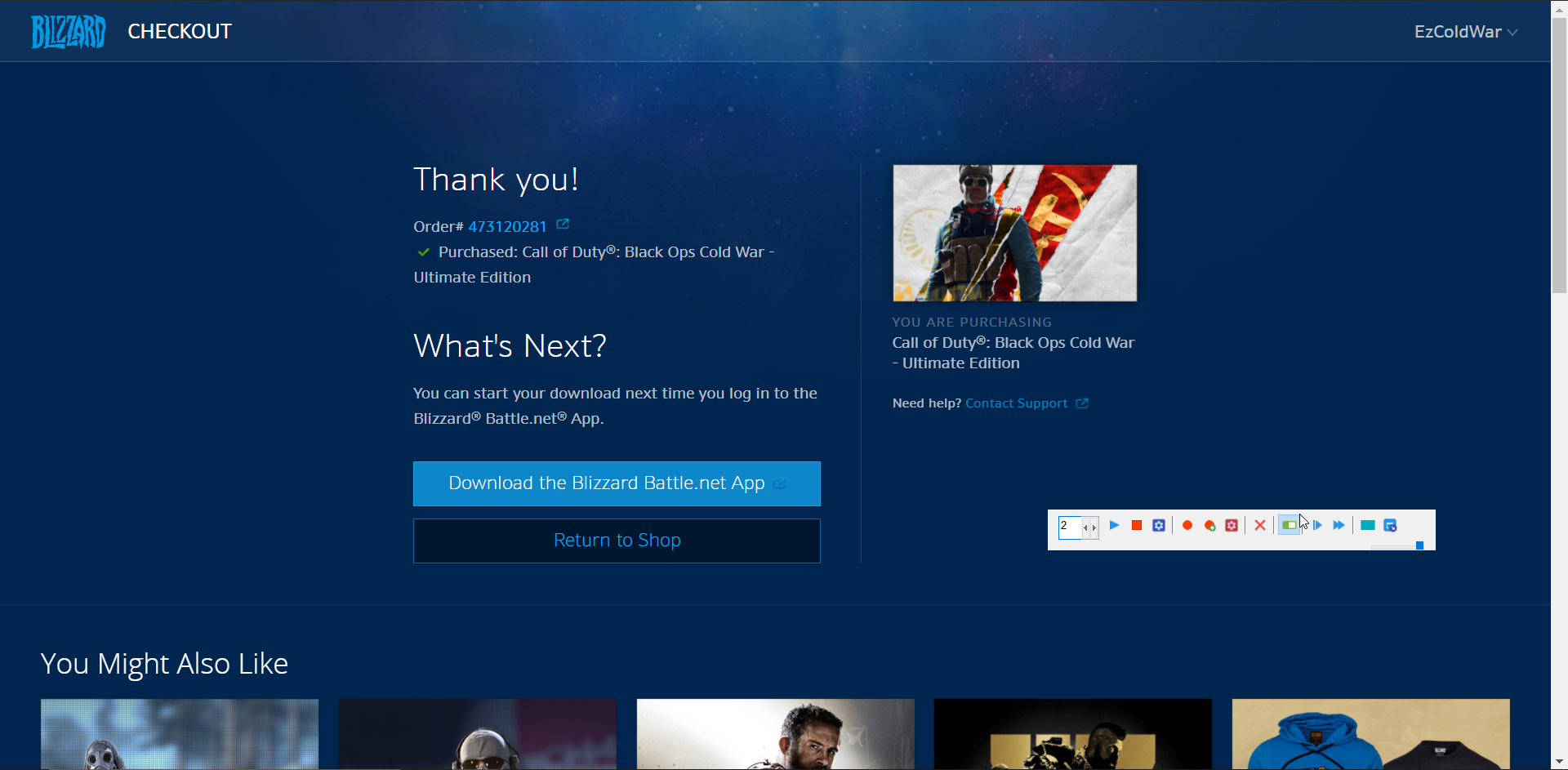The height and width of the screenshot is (770, 1568).
Task: Click external link icon beside order number
Action: (x=563, y=224)
